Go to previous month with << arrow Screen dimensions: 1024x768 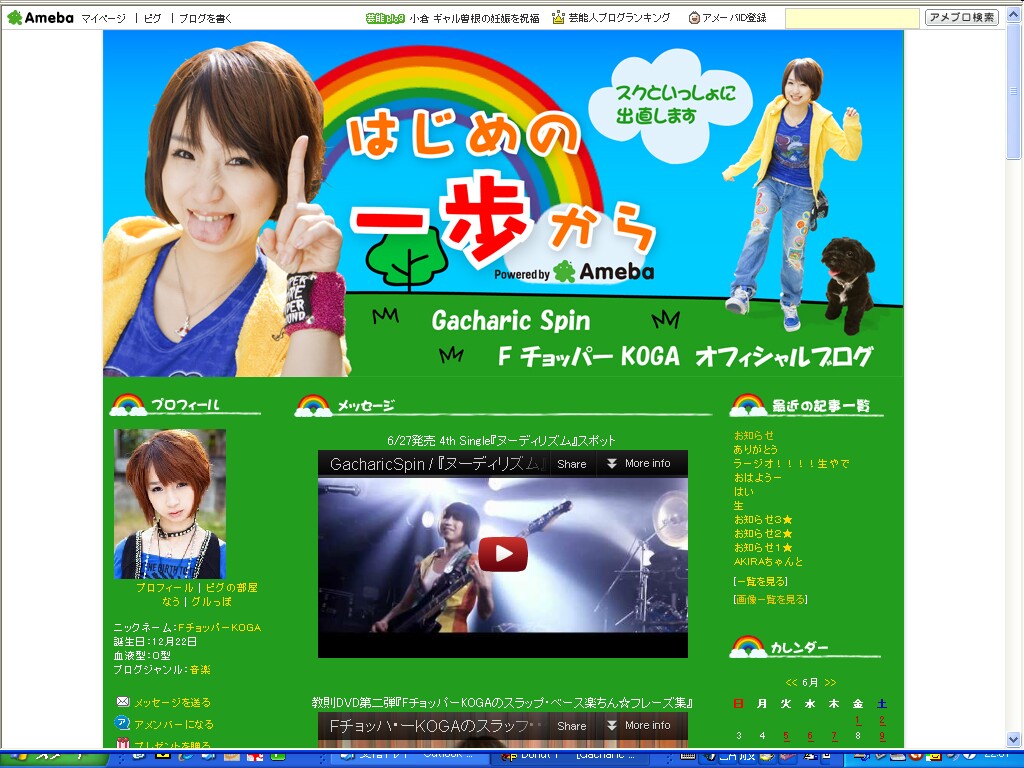pyautogui.click(x=792, y=682)
